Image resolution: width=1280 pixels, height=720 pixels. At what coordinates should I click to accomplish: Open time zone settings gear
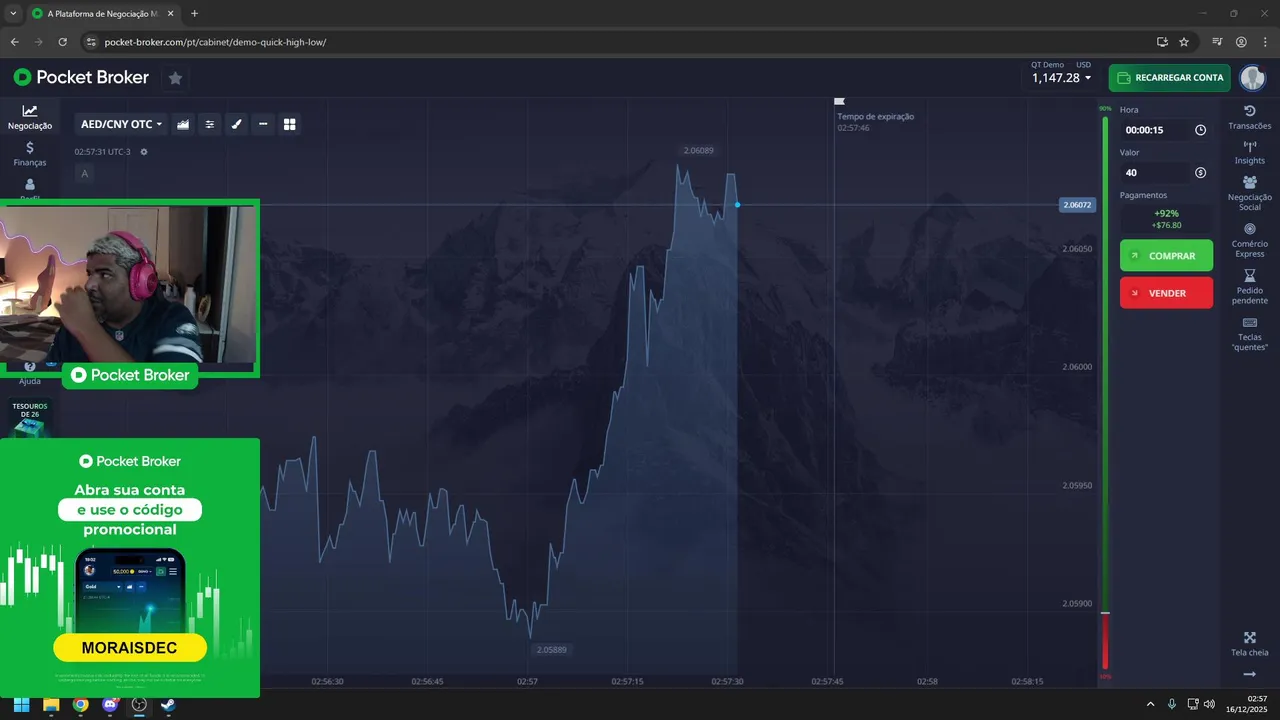[x=144, y=152]
